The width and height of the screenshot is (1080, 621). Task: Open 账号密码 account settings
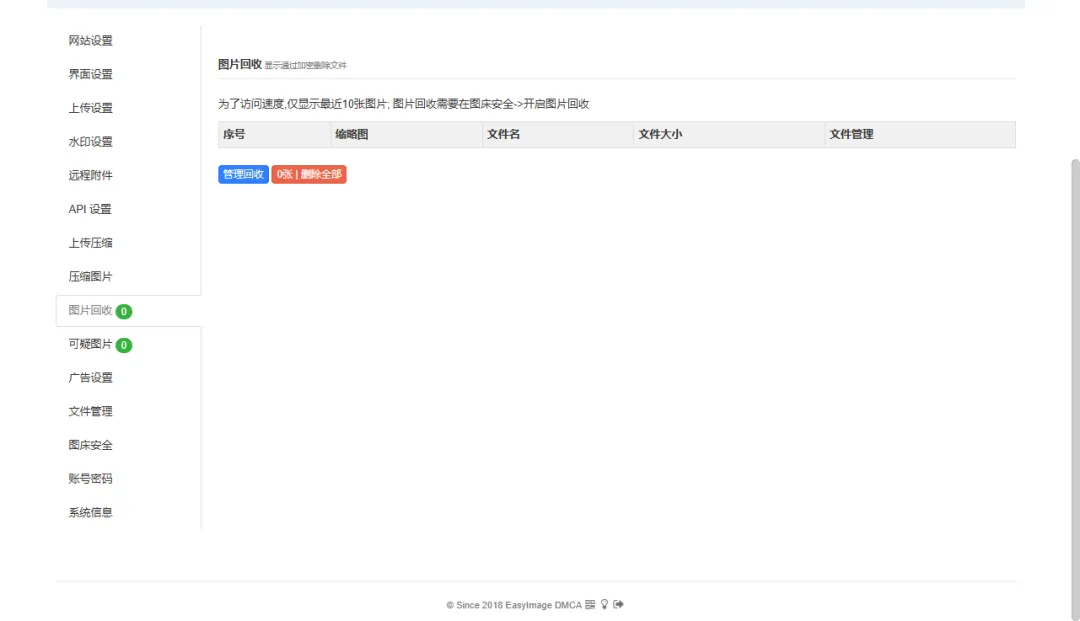tap(89, 478)
